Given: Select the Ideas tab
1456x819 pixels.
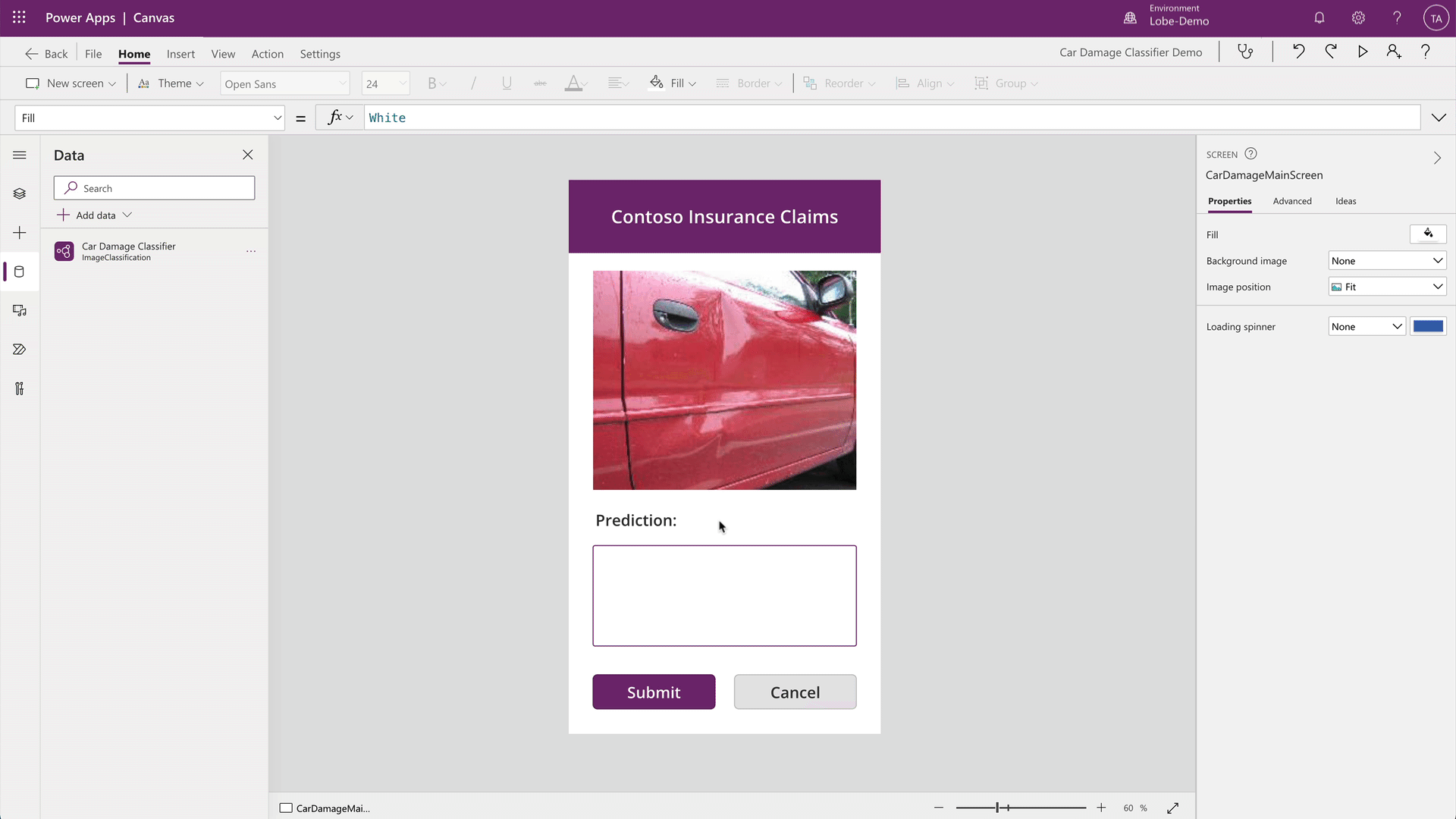Looking at the screenshot, I should (x=1345, y=201).
